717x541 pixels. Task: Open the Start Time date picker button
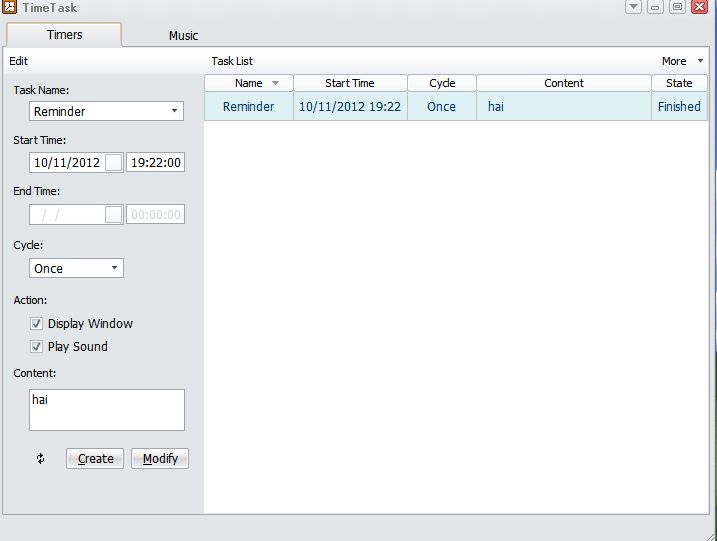tap(114, 162)
